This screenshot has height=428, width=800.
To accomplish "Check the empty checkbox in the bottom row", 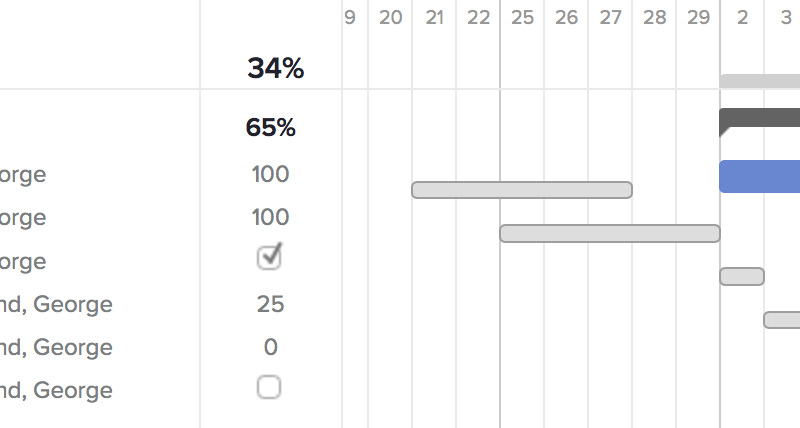I will click(x=269, y=387).
